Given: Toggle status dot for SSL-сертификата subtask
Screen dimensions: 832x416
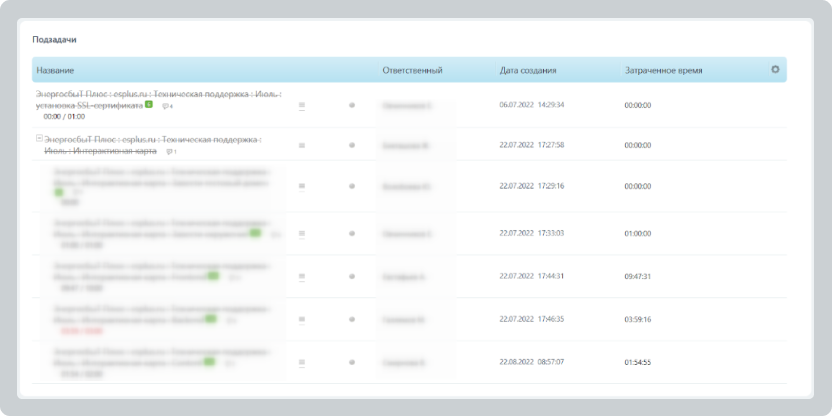Looking at the screenshot, I should point(351,104).
